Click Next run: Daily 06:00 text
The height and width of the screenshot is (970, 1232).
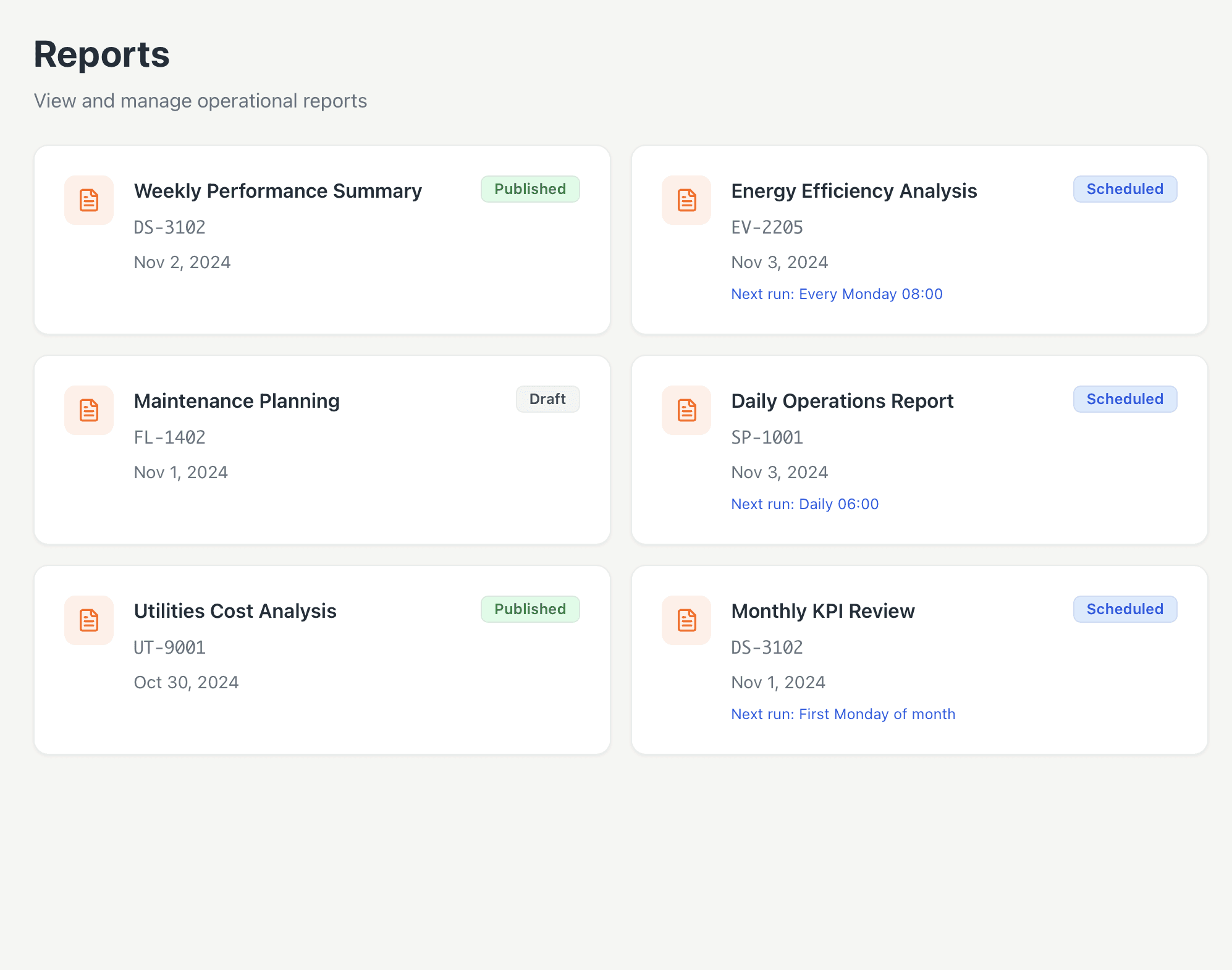tap(804, 504)
